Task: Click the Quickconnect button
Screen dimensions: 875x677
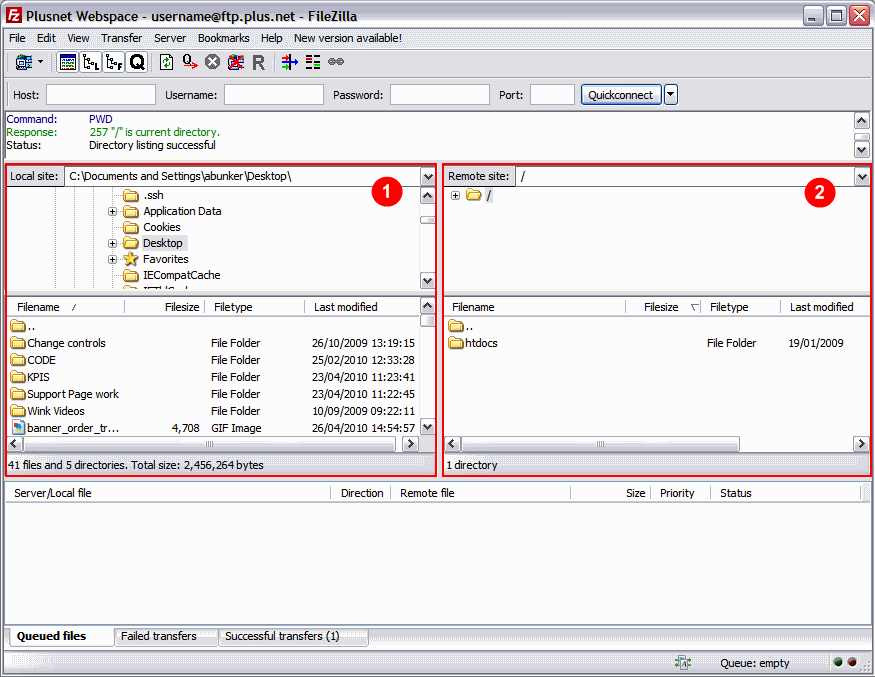Action: [621, 95]
